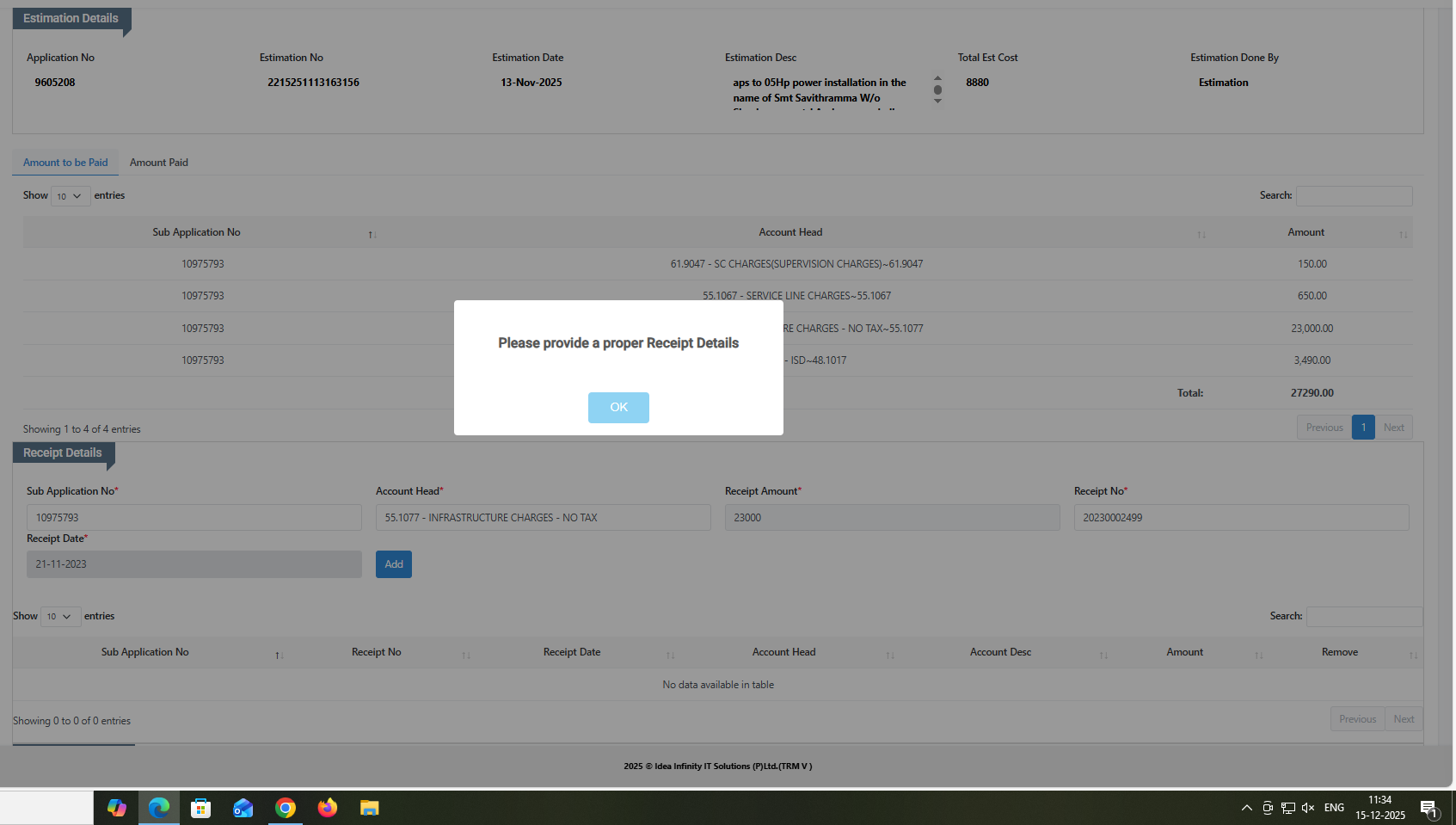The height and width of the screenshot is (825, 1456).
Task: Click the amount 150.00 cell
Action: [x=1312, y=264]
